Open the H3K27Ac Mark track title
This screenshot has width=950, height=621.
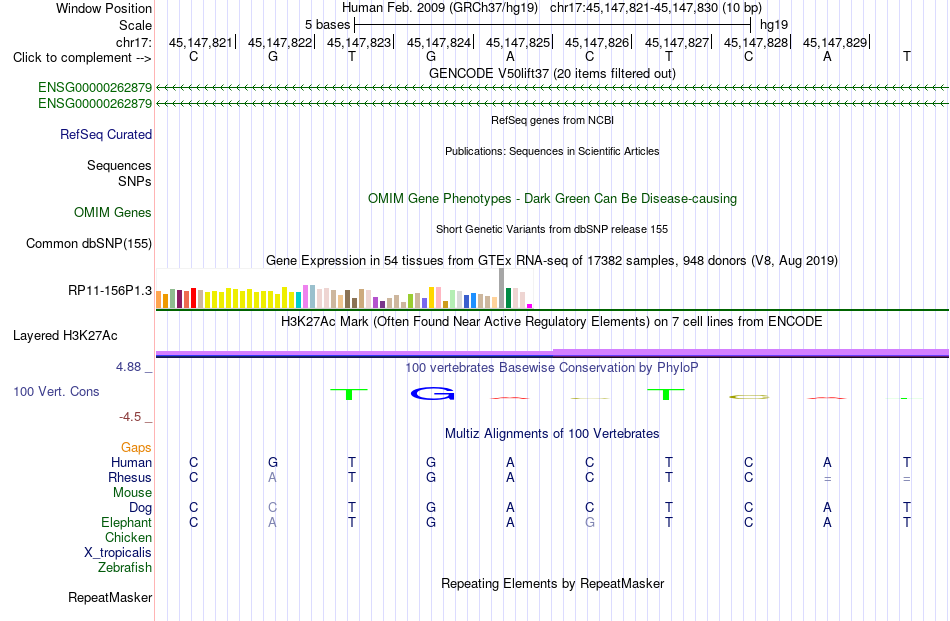[x=552, y=322]
